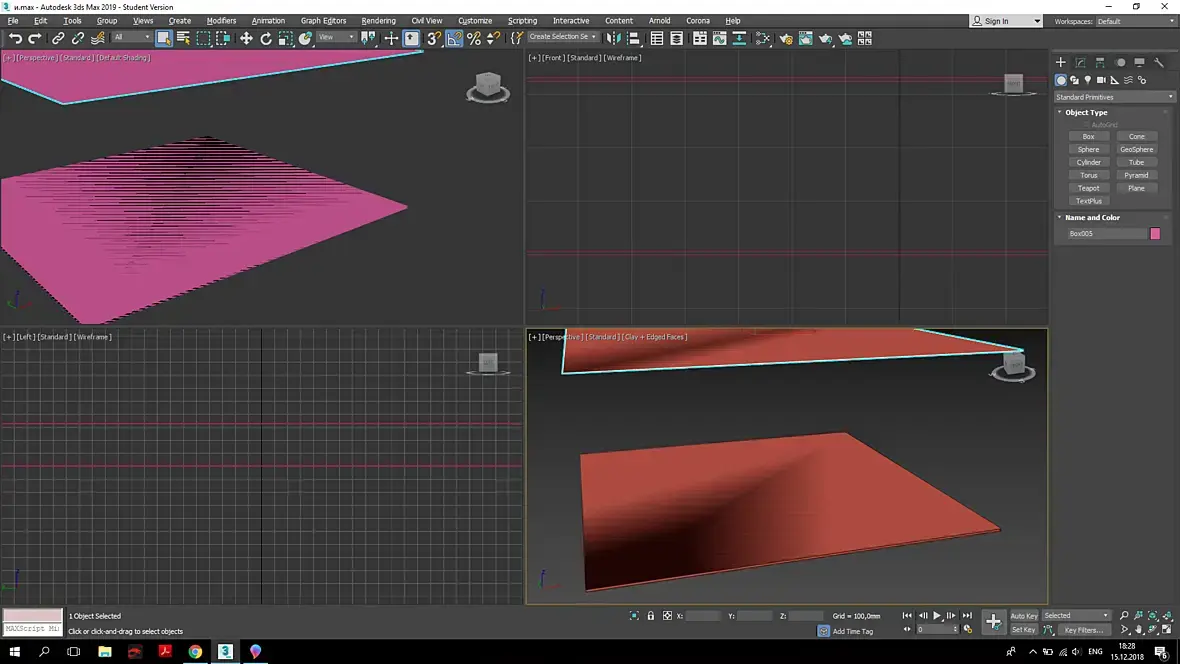Click the Key Filters button

coord(1083,630)
